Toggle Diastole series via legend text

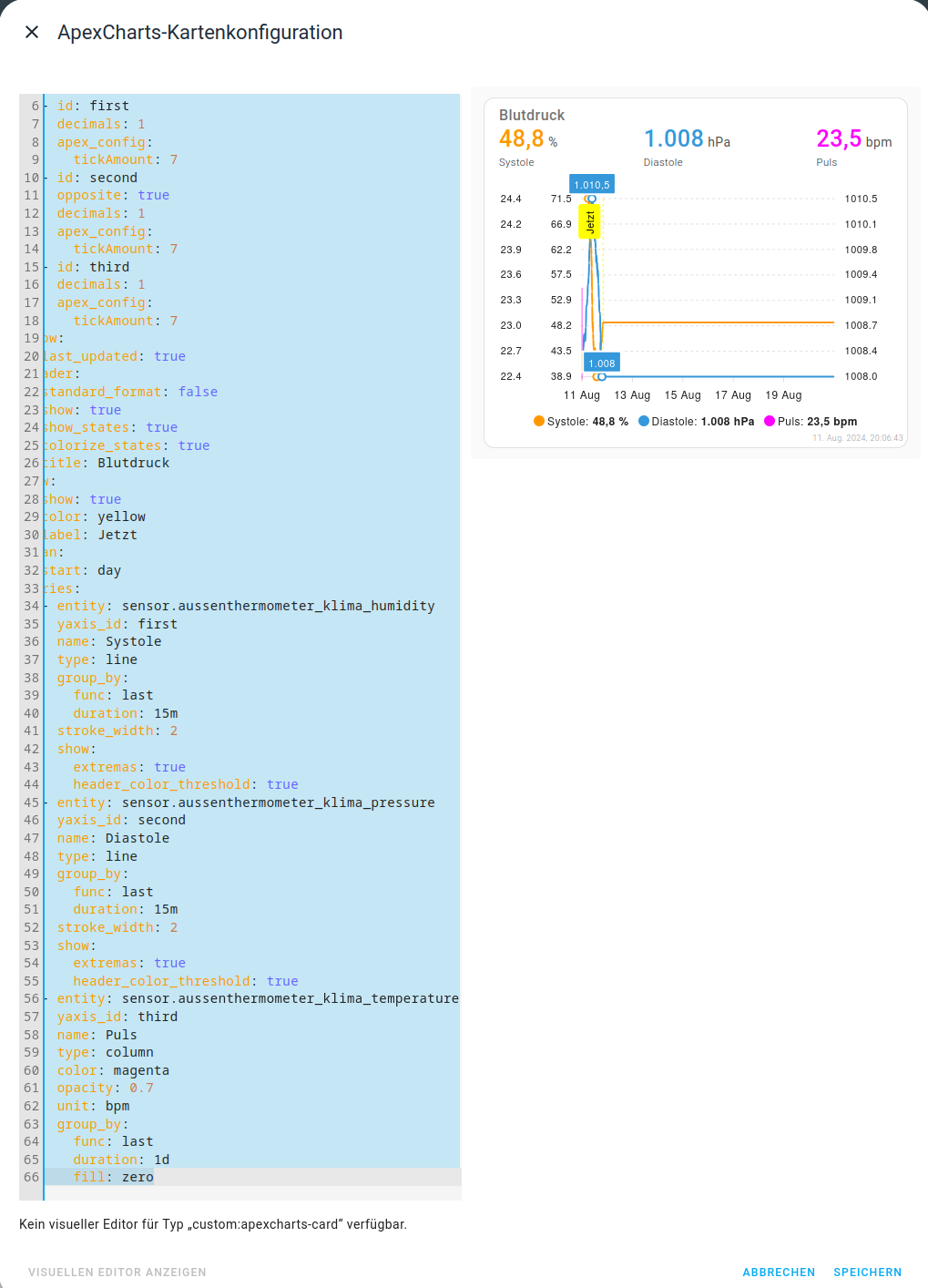click(702, 422)
